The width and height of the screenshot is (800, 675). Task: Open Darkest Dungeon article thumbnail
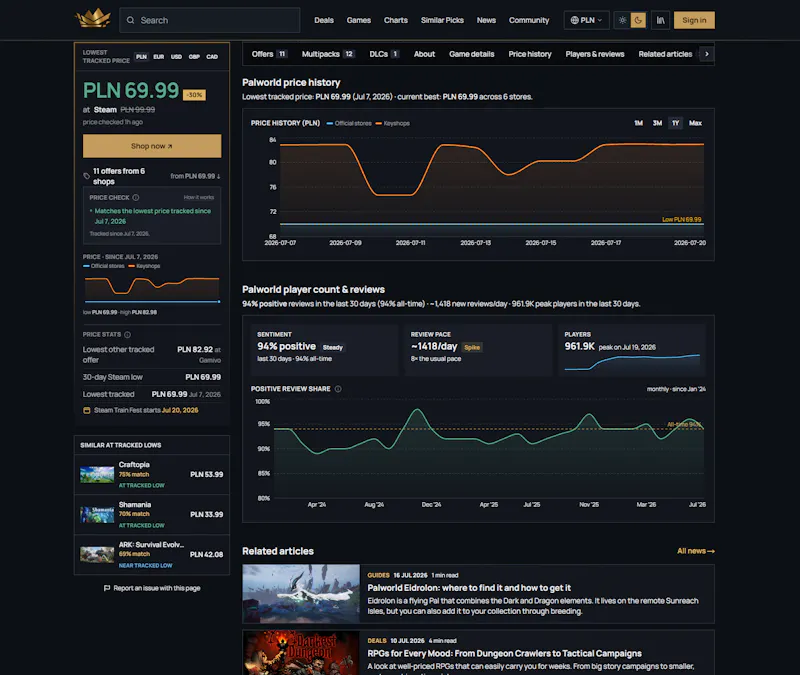(x=301, y=653)
